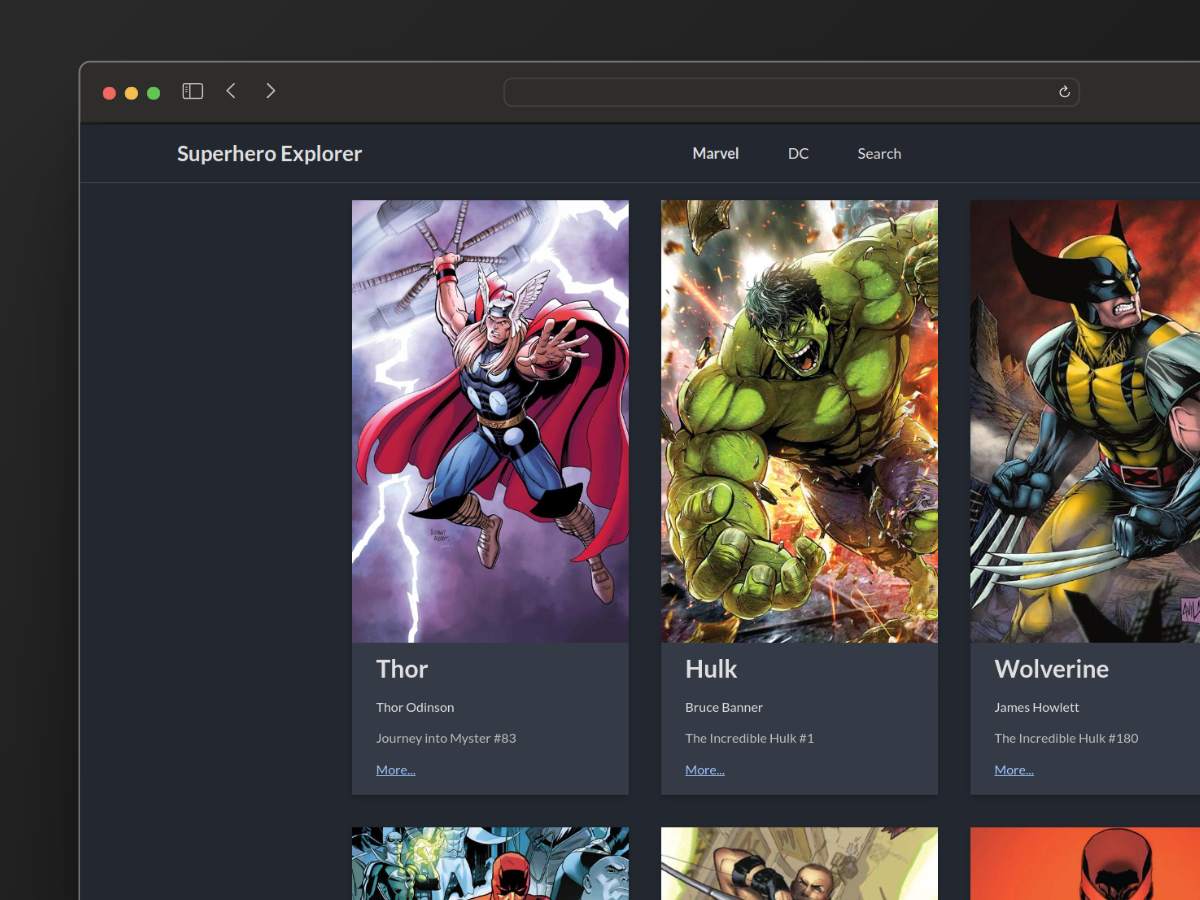Go back with the browser arrow
Screen dimensions: 1200x900
[x=231, y=91]
